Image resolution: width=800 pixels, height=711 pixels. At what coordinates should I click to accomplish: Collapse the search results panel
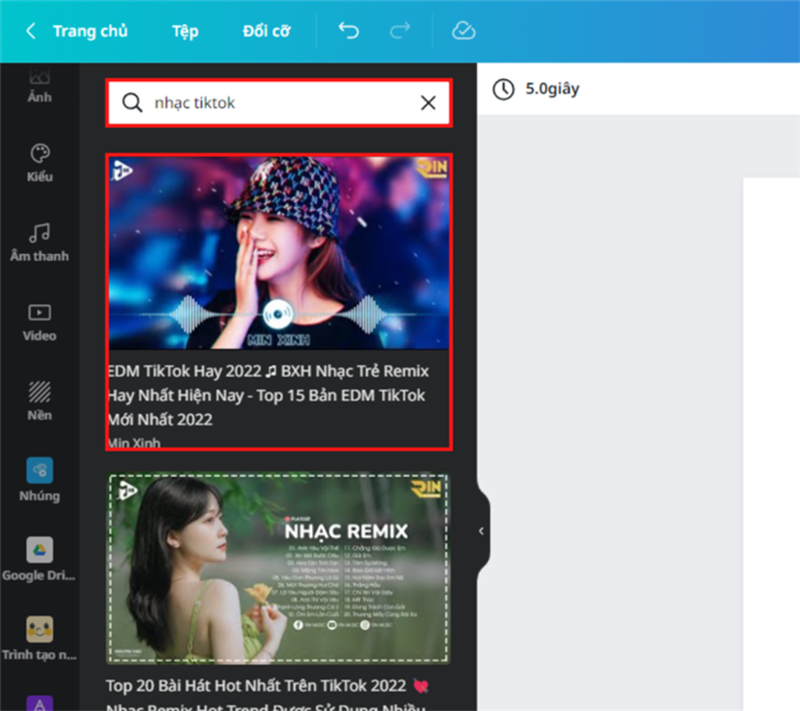pyautogui.click(x=482, y=530)
